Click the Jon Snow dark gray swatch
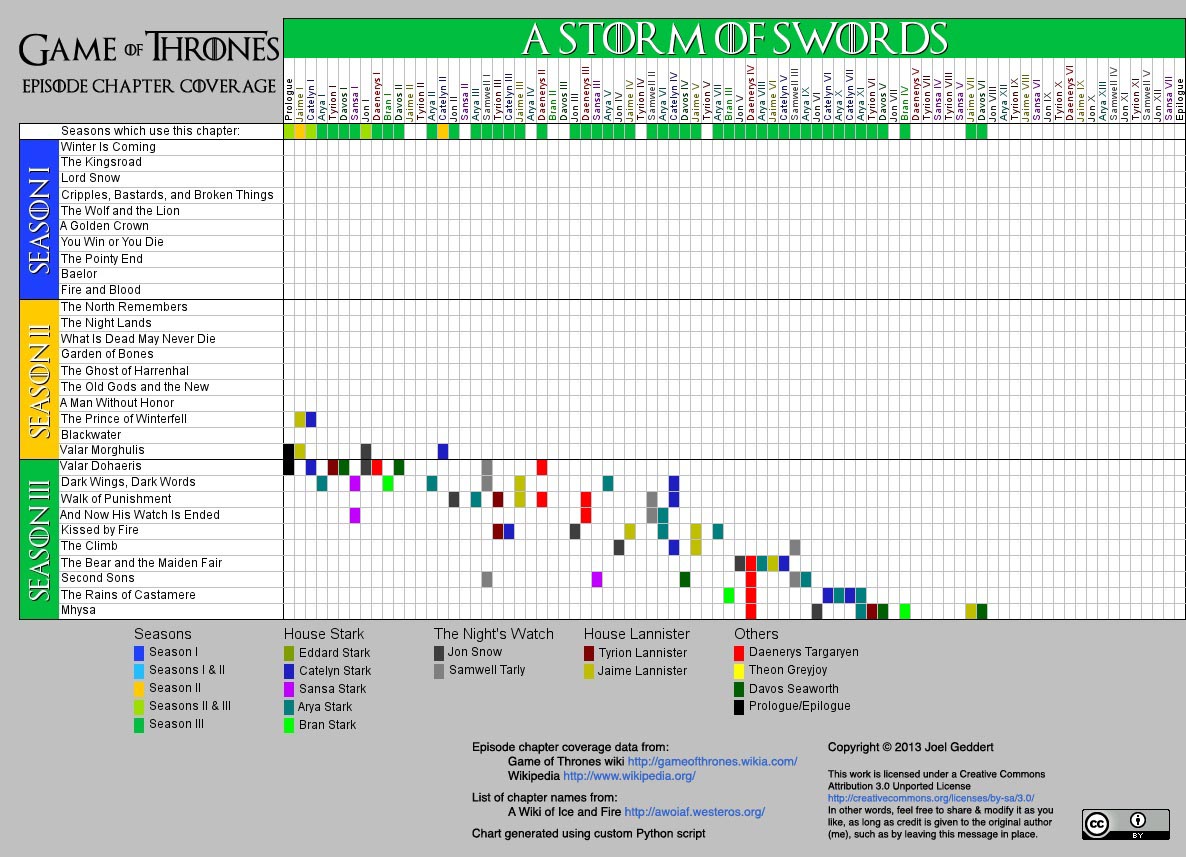Viewport: 1186px width, 857px height. 439,653
